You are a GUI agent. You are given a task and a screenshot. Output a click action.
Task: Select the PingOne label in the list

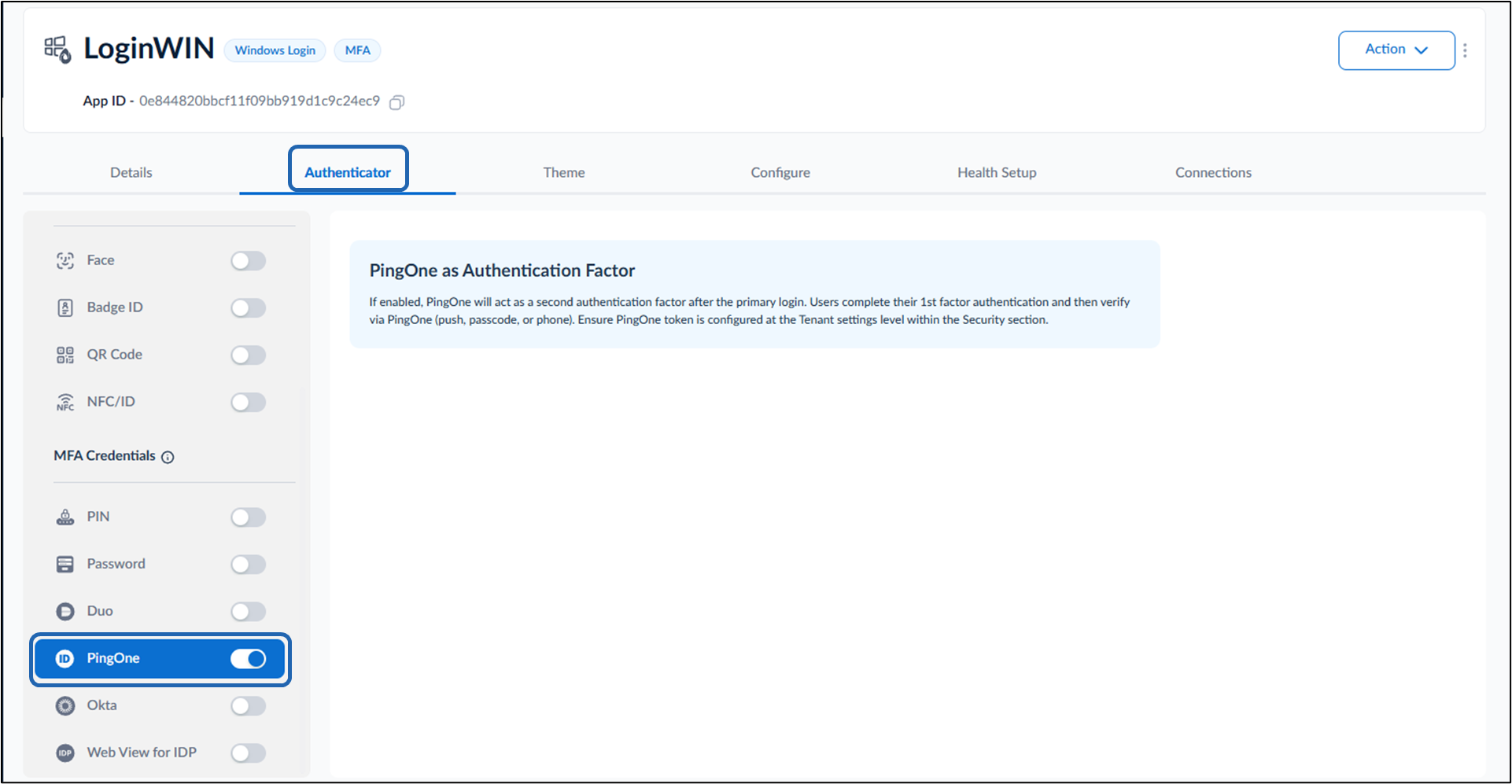tap(113, 658)
